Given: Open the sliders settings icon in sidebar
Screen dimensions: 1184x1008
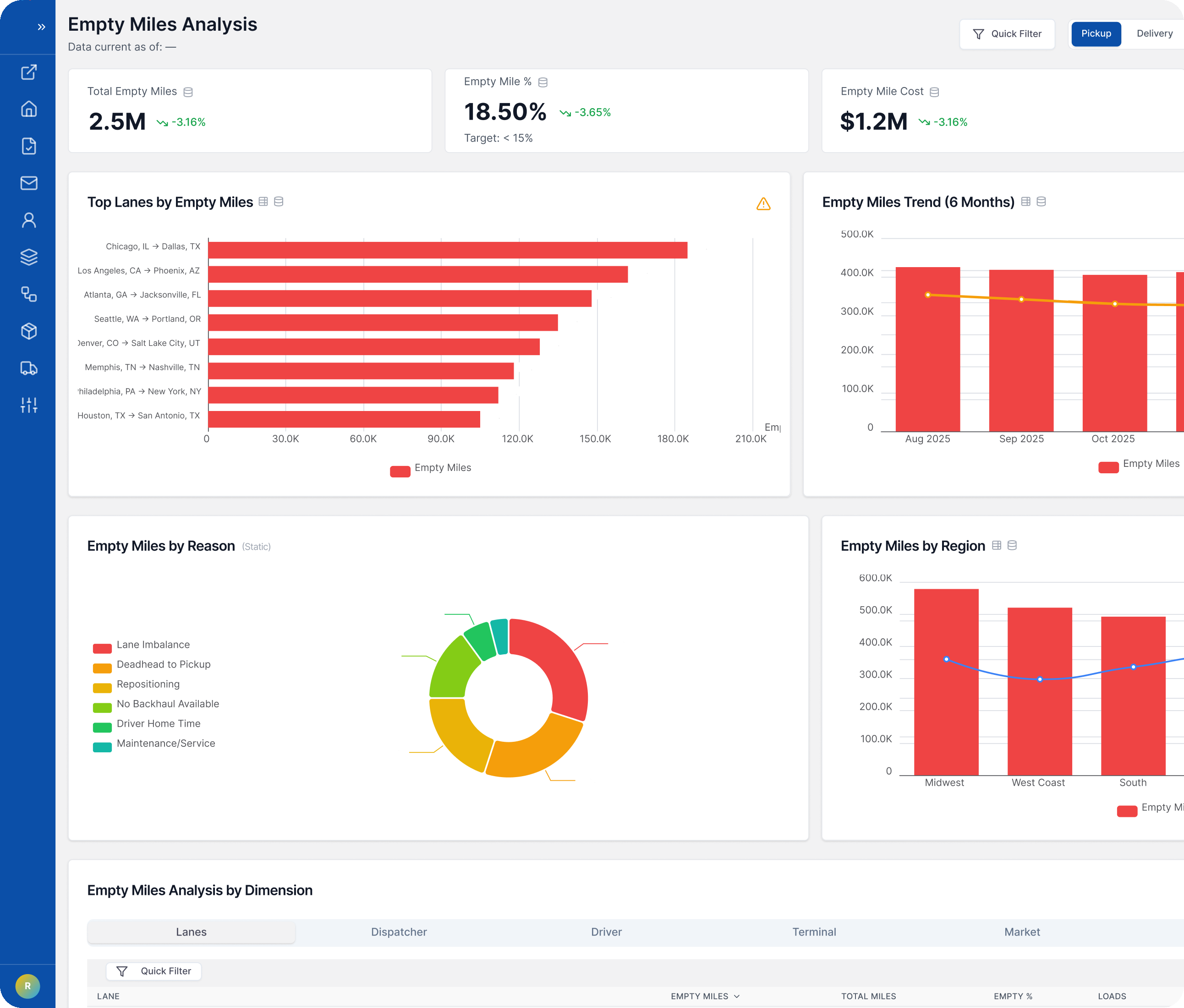Looking at the screenshot, I should click(x=28, y=405).
